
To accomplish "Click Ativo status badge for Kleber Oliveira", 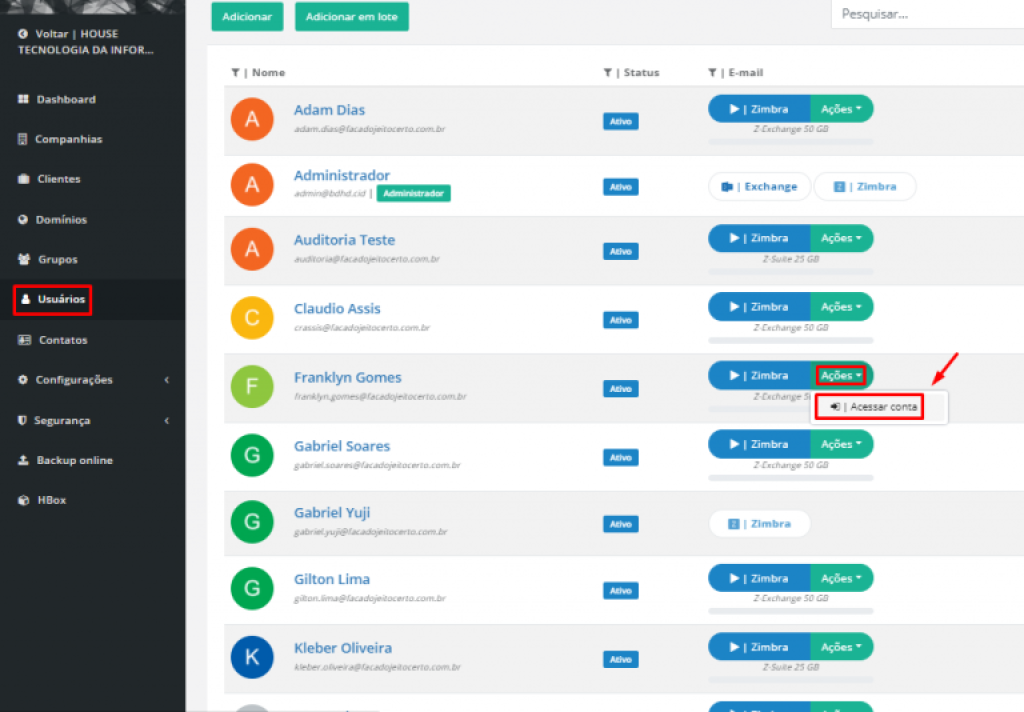I will point(620,660).
